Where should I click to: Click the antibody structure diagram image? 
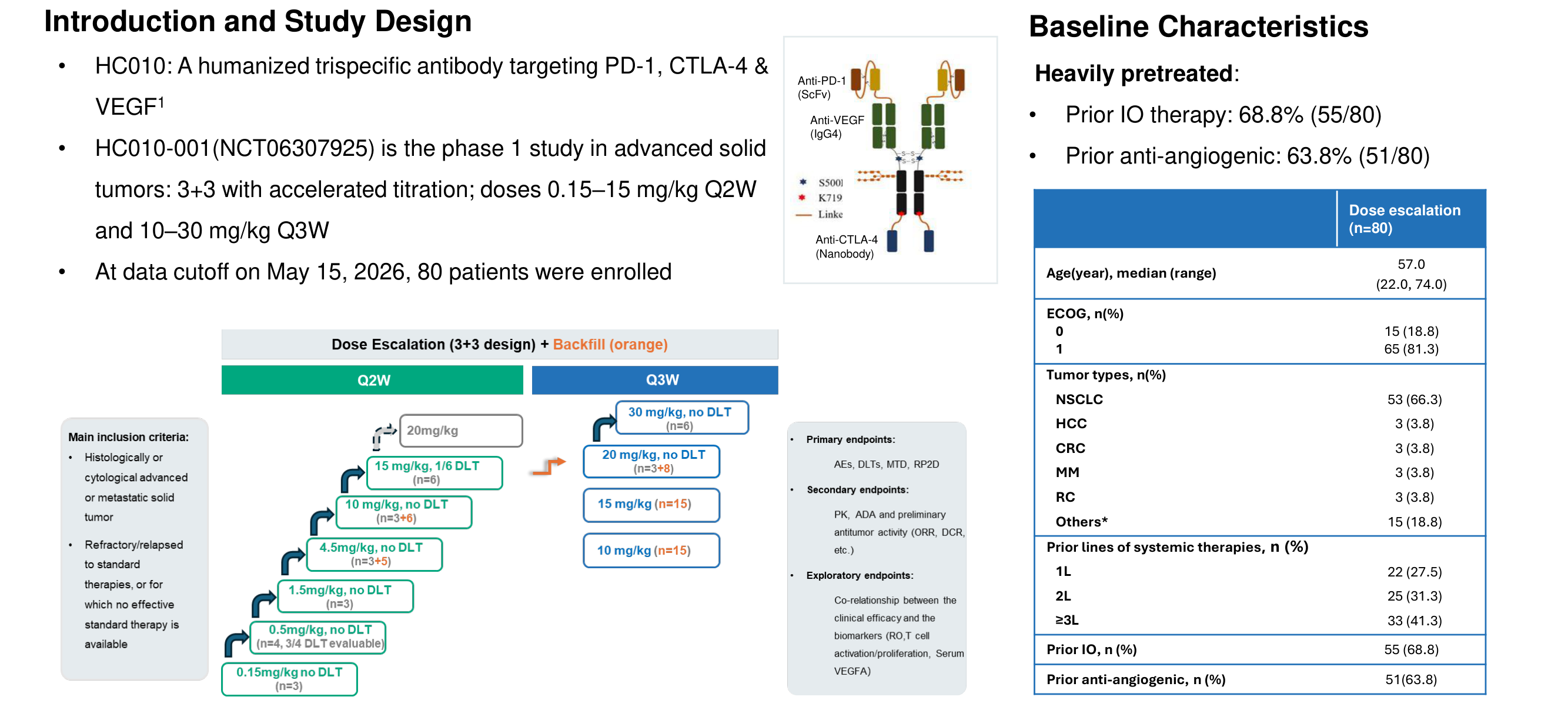tap(890, 159)
